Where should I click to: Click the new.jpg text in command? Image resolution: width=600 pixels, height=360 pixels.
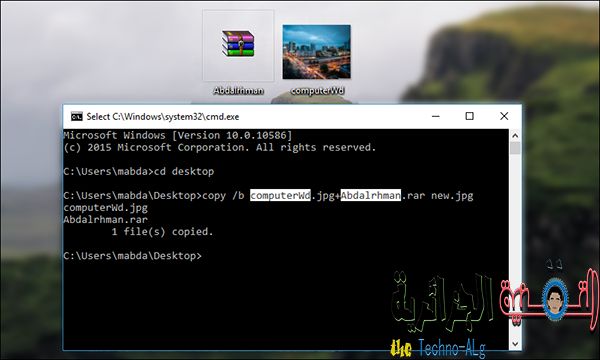point(452,196)
